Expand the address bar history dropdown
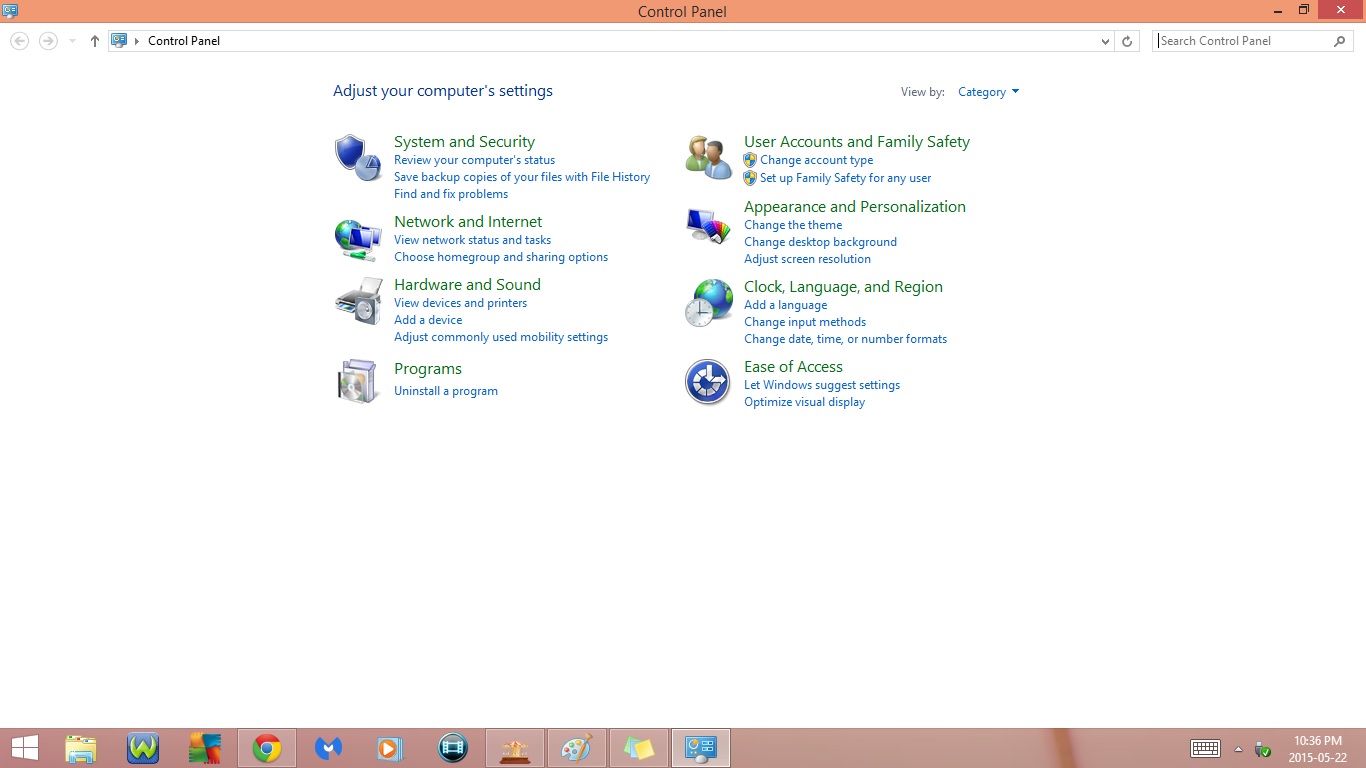This screenshot has height=768, width=1366. pyautogui.click(x=1105, y=41)
